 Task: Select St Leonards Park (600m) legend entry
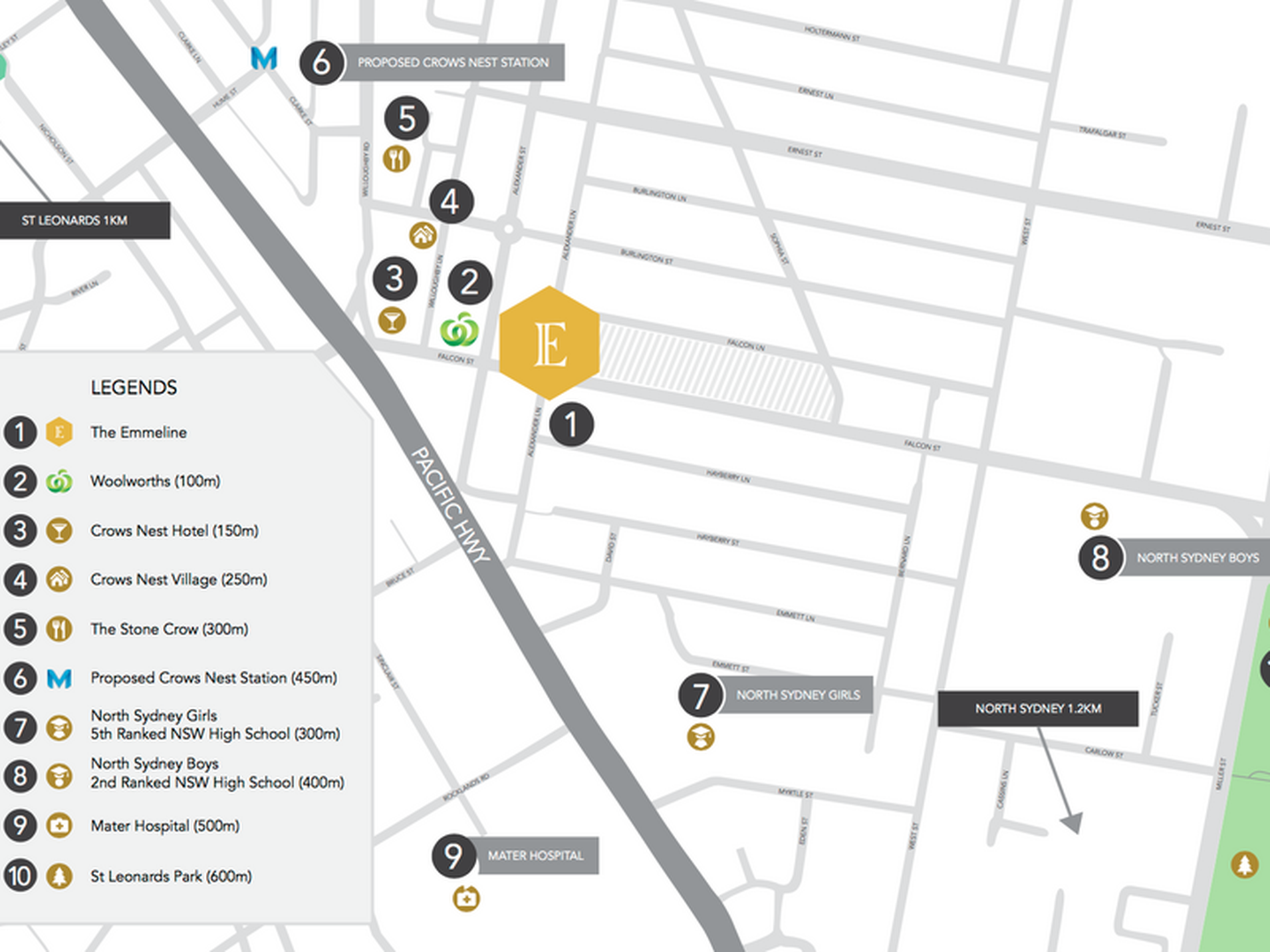(171, 876)
